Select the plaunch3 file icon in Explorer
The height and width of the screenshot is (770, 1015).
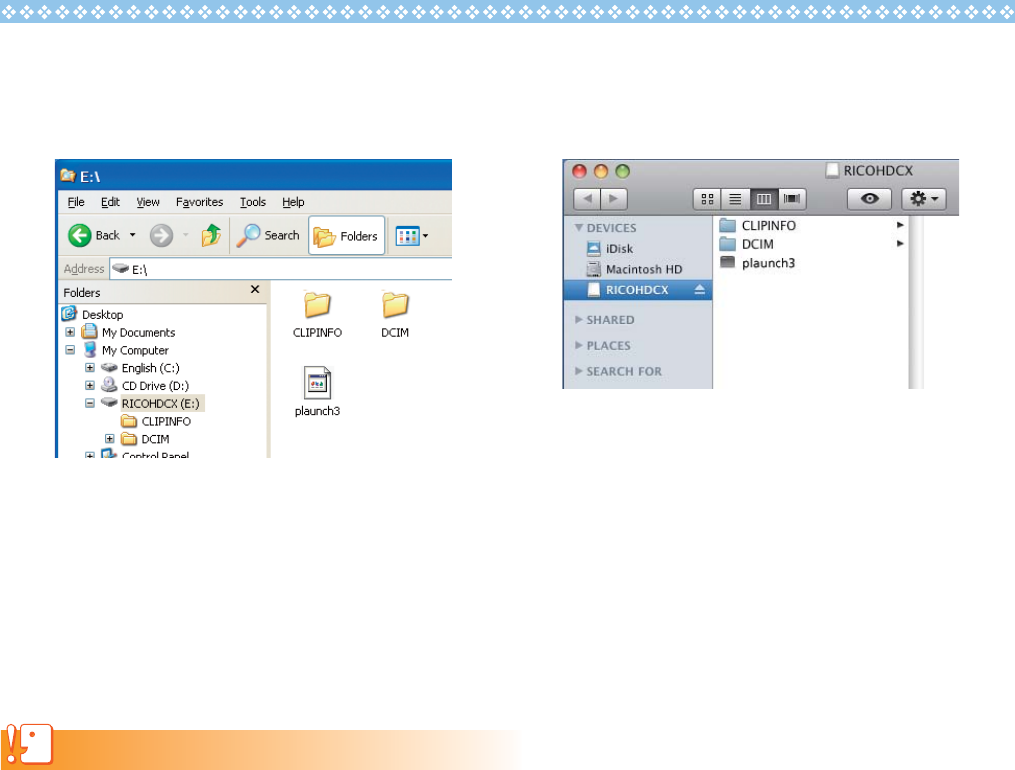(x=317, y=391)
